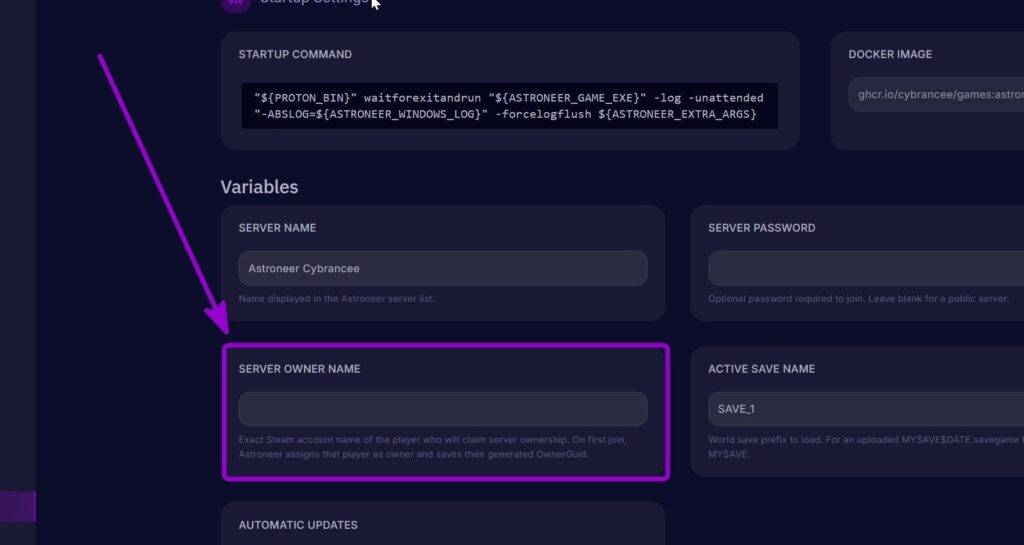Click the STARTUP COMMAND heading
Screen dimensions: 1024x545
[x=295, y=54]
